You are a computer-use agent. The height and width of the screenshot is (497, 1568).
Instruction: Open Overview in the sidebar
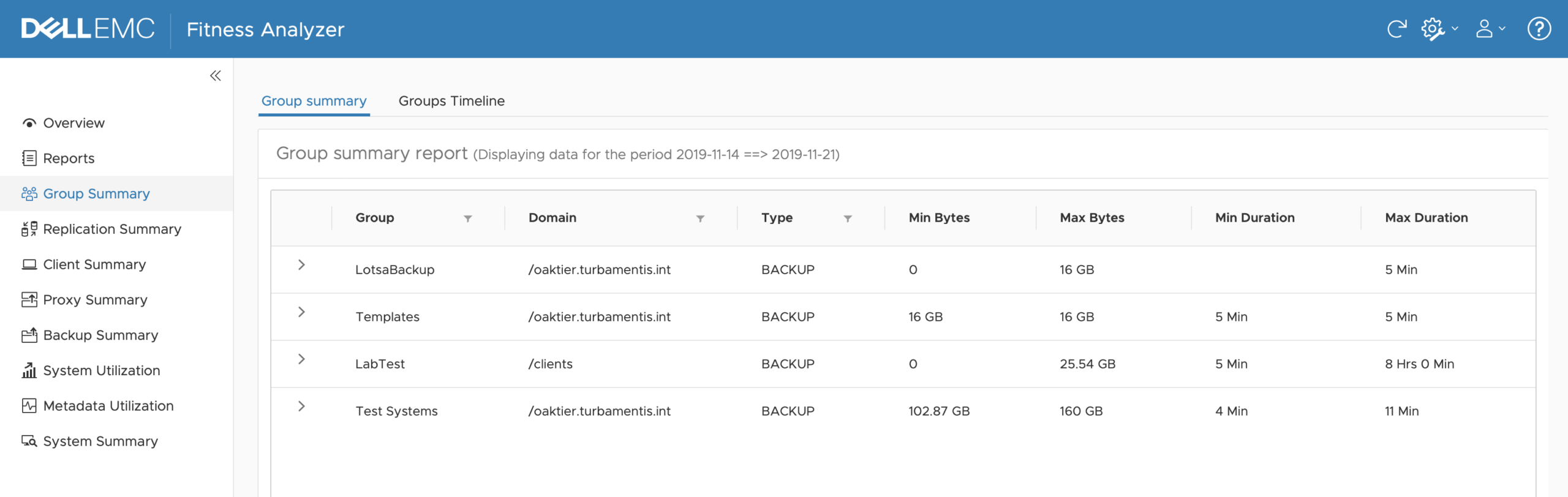[73, 123]
